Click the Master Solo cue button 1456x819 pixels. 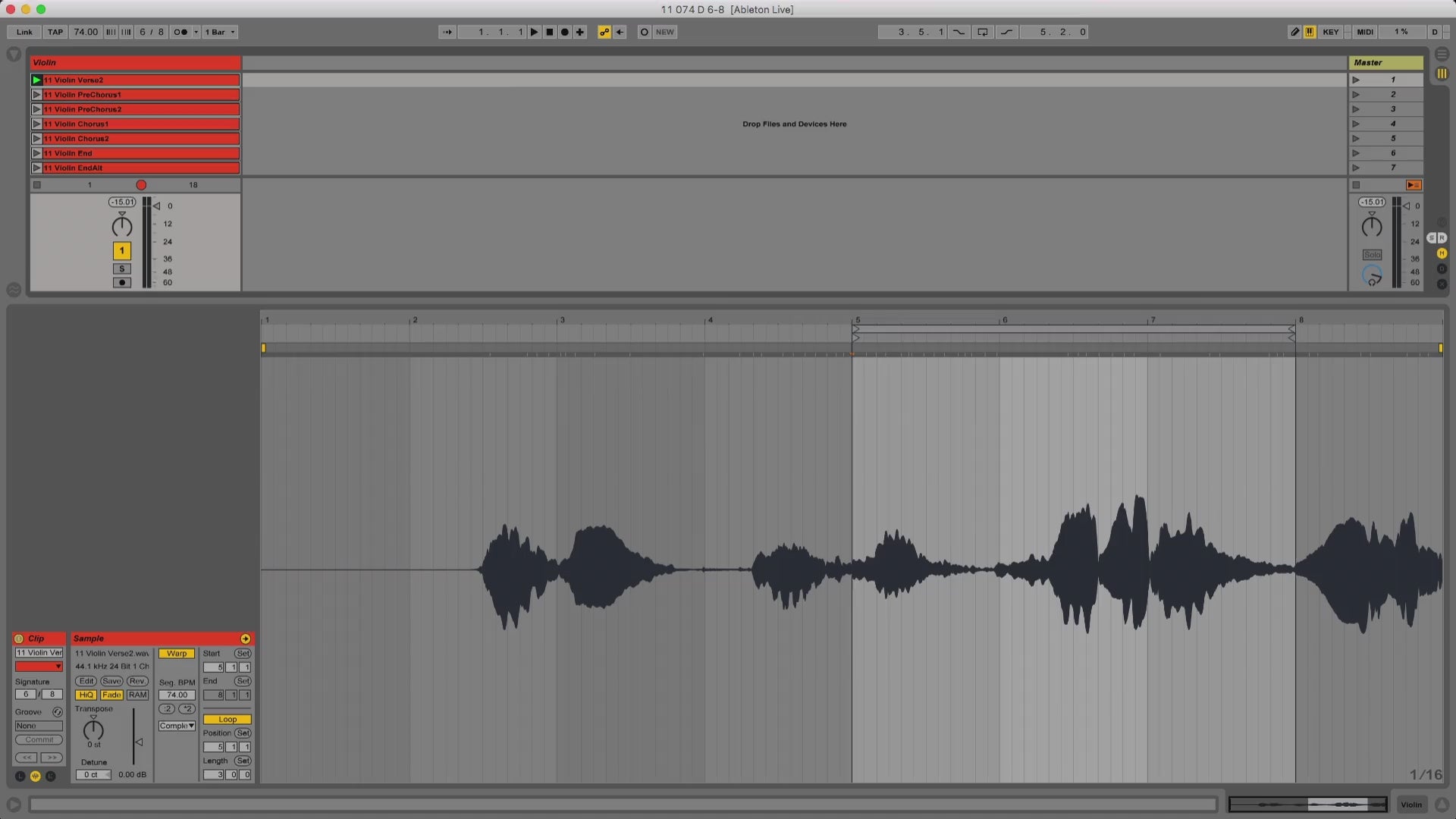(1372, 255)
